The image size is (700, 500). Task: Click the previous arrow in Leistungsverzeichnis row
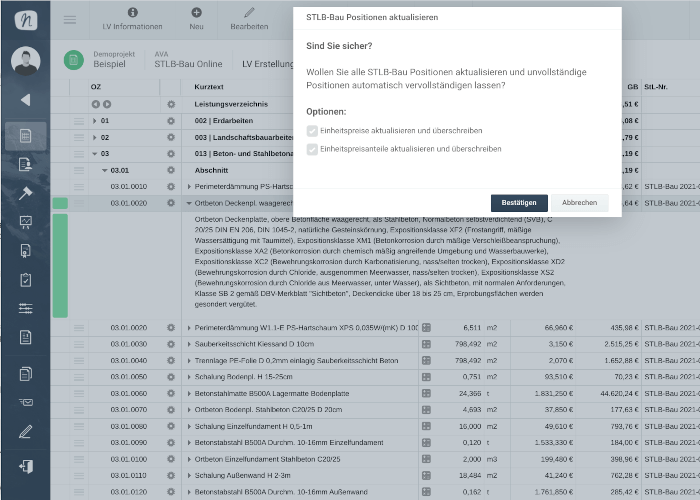pyautogui.click(x=96, y=104)
